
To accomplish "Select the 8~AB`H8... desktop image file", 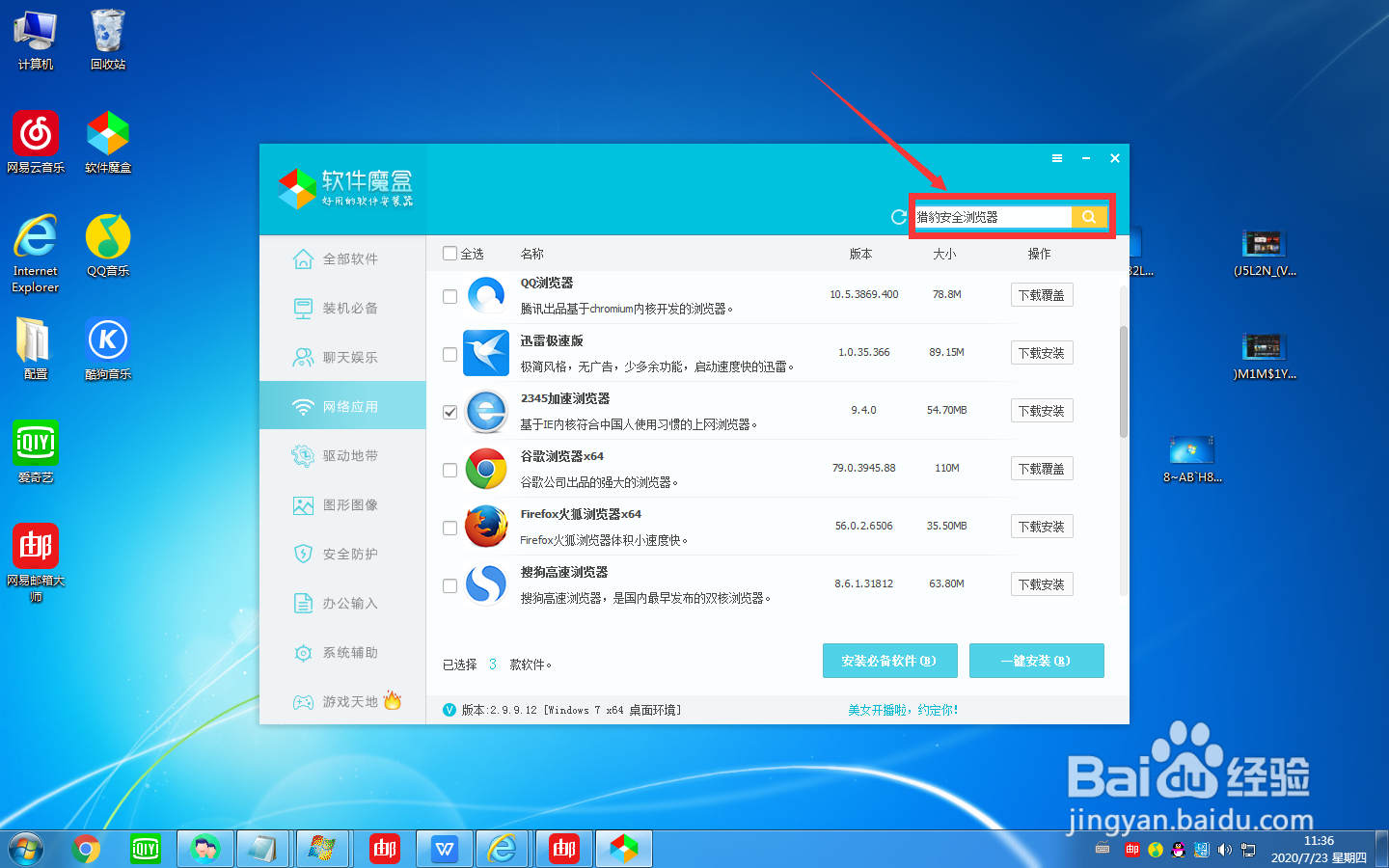I will click(1192, 459).
